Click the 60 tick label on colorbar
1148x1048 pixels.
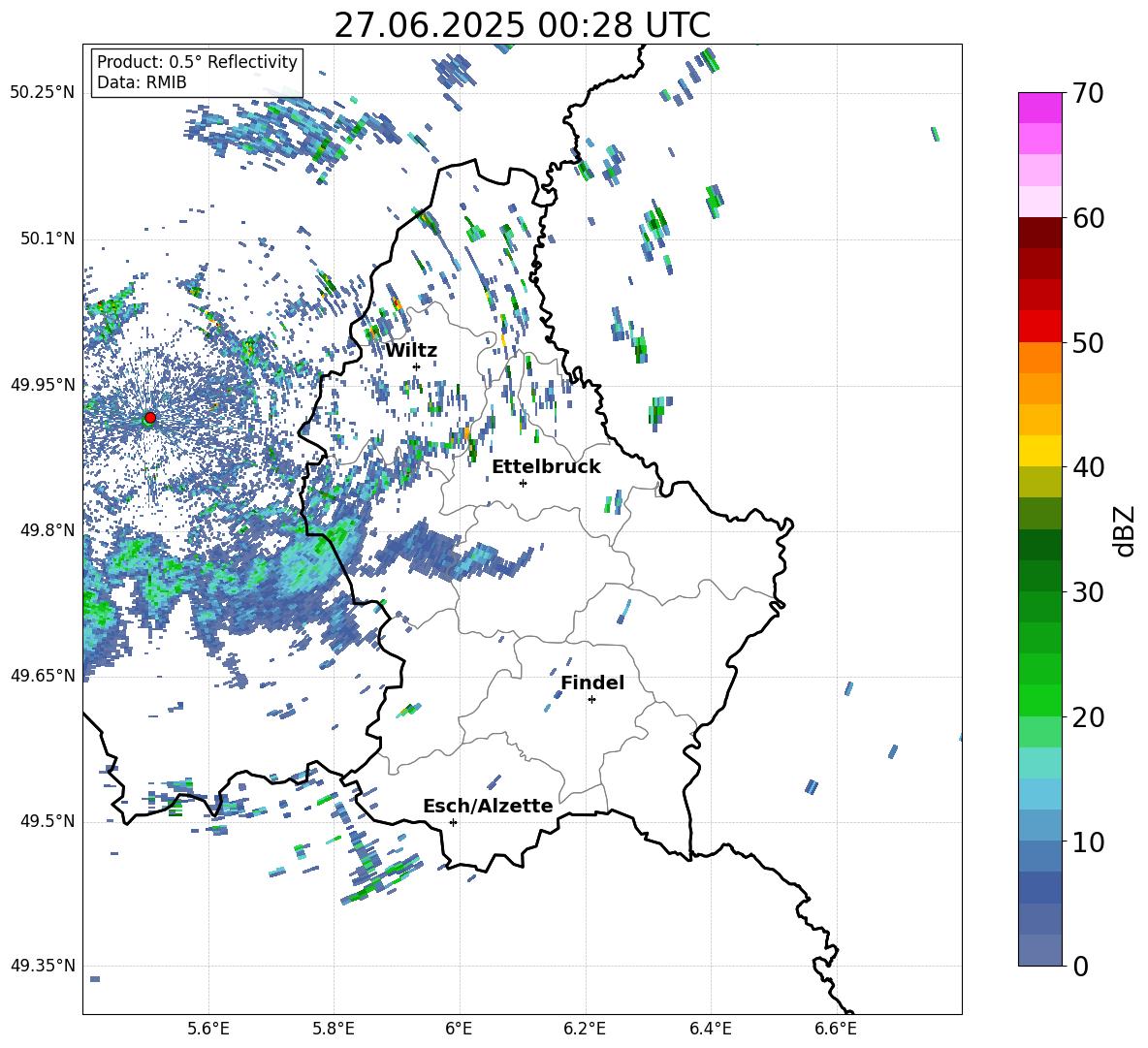click(1088, 218)
